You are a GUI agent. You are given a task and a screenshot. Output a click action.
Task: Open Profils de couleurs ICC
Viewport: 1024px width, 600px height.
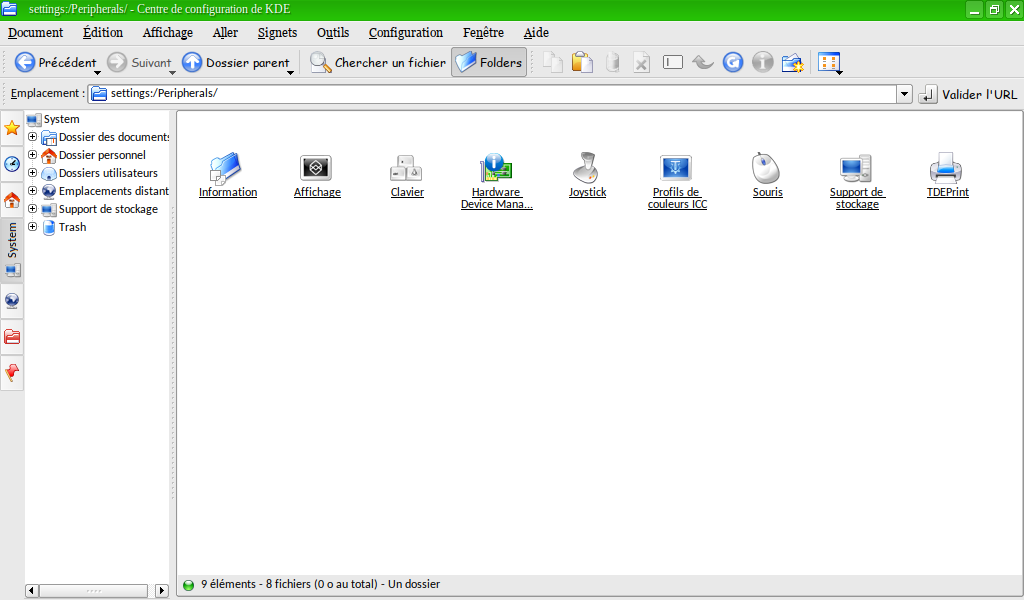coord(677,168)
